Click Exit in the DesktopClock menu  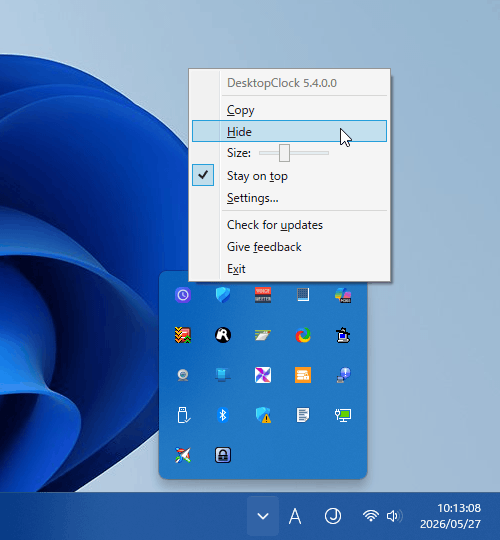tap(289, 269)
